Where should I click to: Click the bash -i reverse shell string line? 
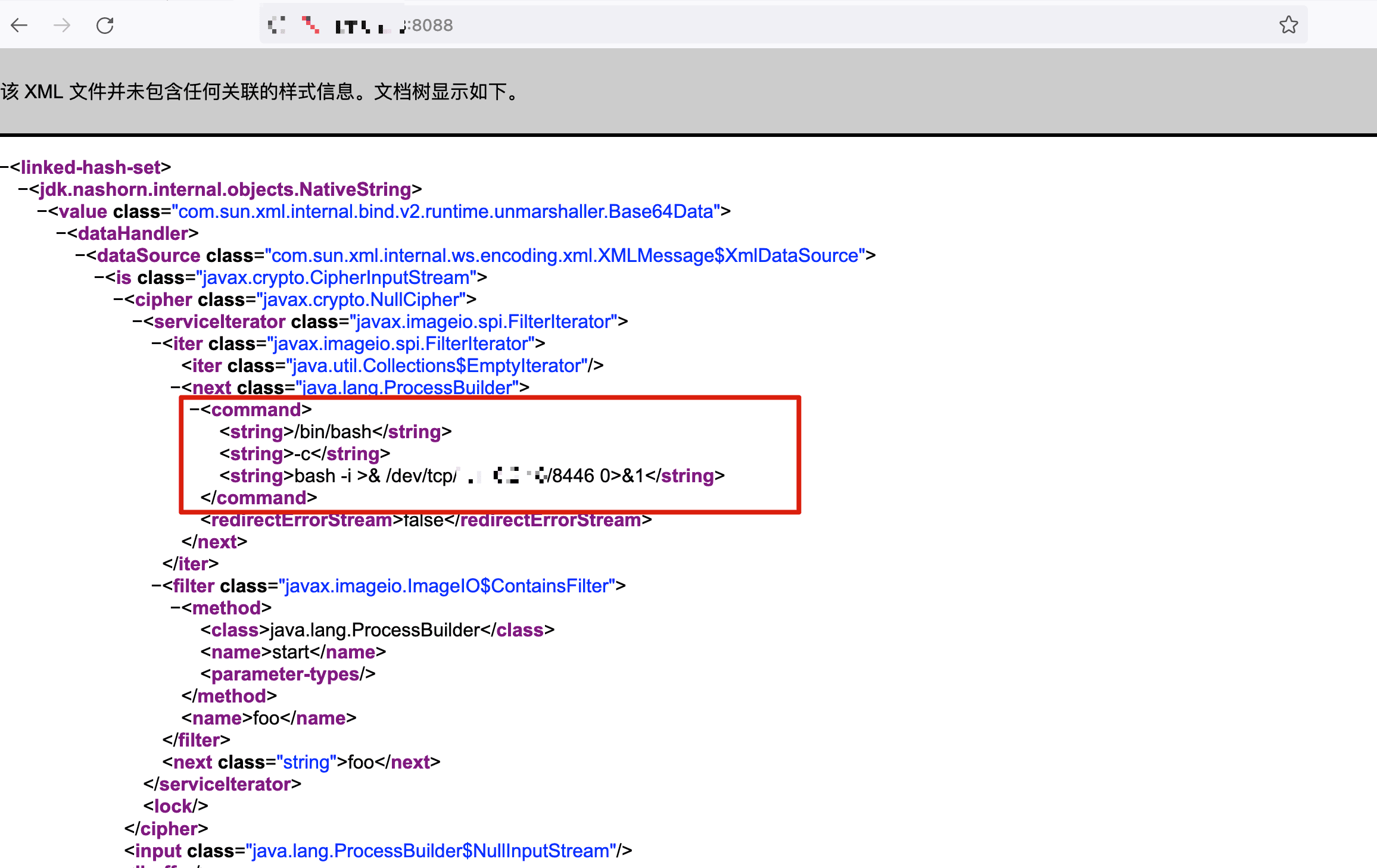tap(472, 476)
